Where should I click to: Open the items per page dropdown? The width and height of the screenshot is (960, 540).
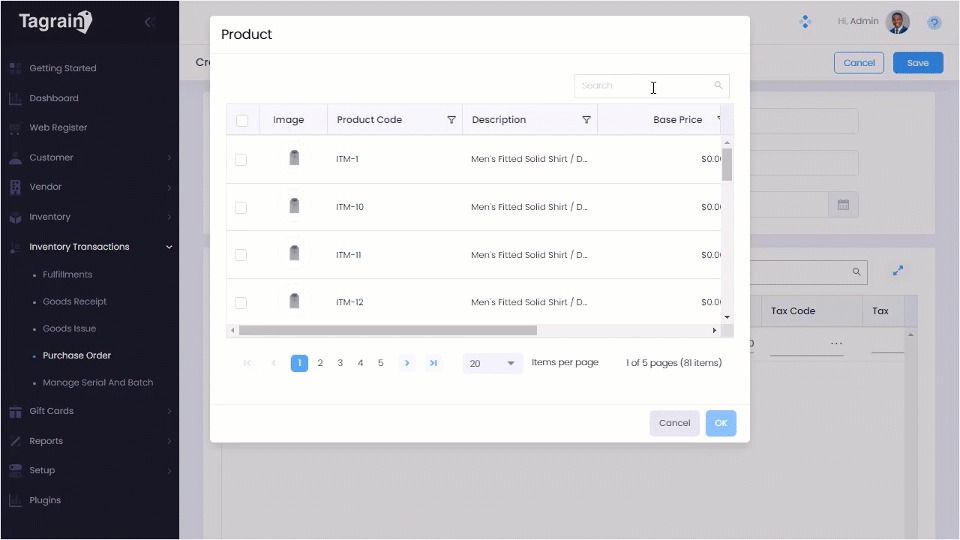click(492, 363)
